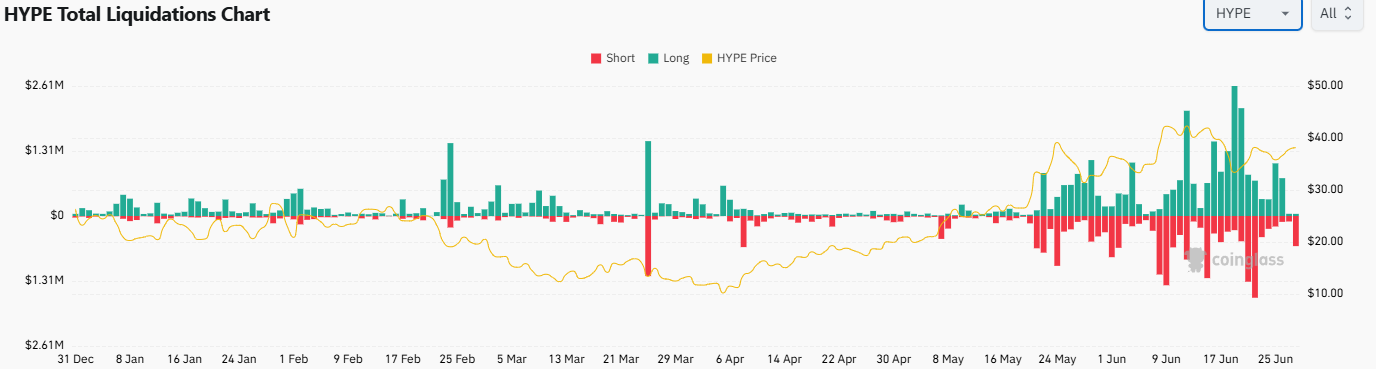Toggle the HYPE Price legend item
The image size is (1376, 369).
pos(738,58)
